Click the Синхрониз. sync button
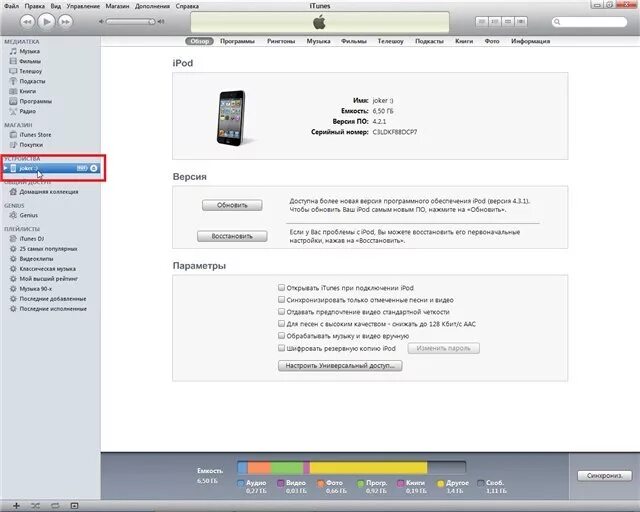640x512 pixels. click(604, 476)
